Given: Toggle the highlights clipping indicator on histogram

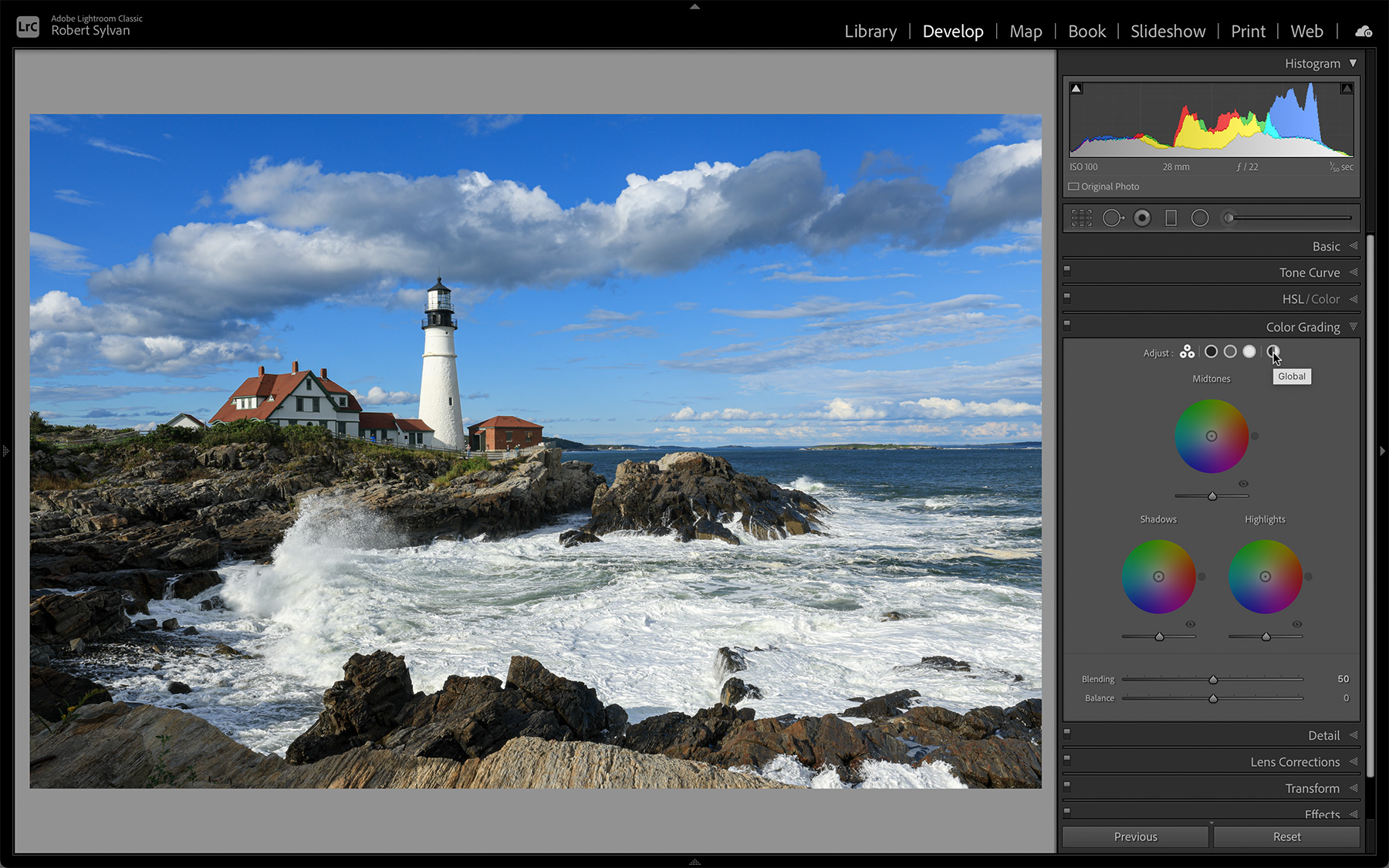Looking at the screenshot, I should pos(1347,88).
